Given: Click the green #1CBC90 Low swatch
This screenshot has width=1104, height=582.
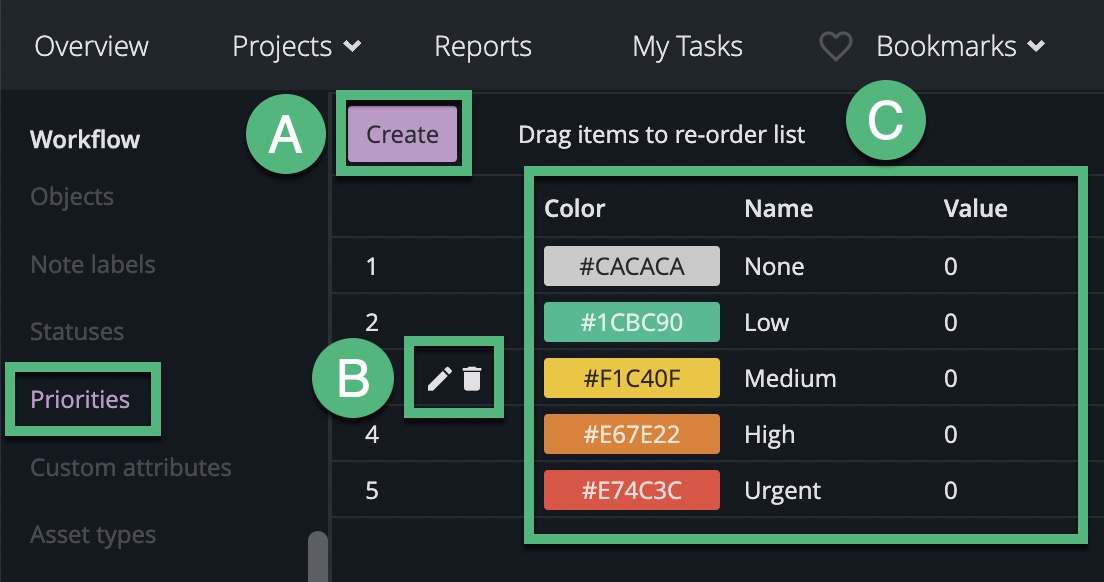Looking at the screenshot, I should coord(631,323).
